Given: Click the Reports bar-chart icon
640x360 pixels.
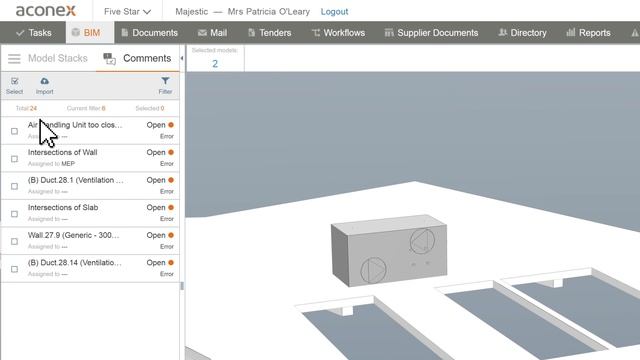Looking at the screenshot, I should click(571, 32).
